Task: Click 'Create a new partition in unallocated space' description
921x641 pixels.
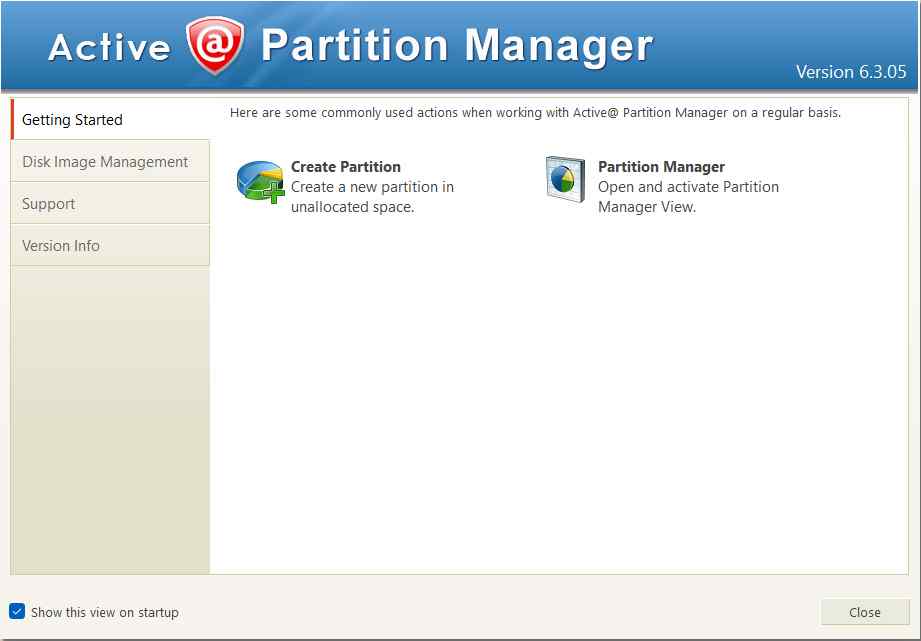Action: (372, 197)
